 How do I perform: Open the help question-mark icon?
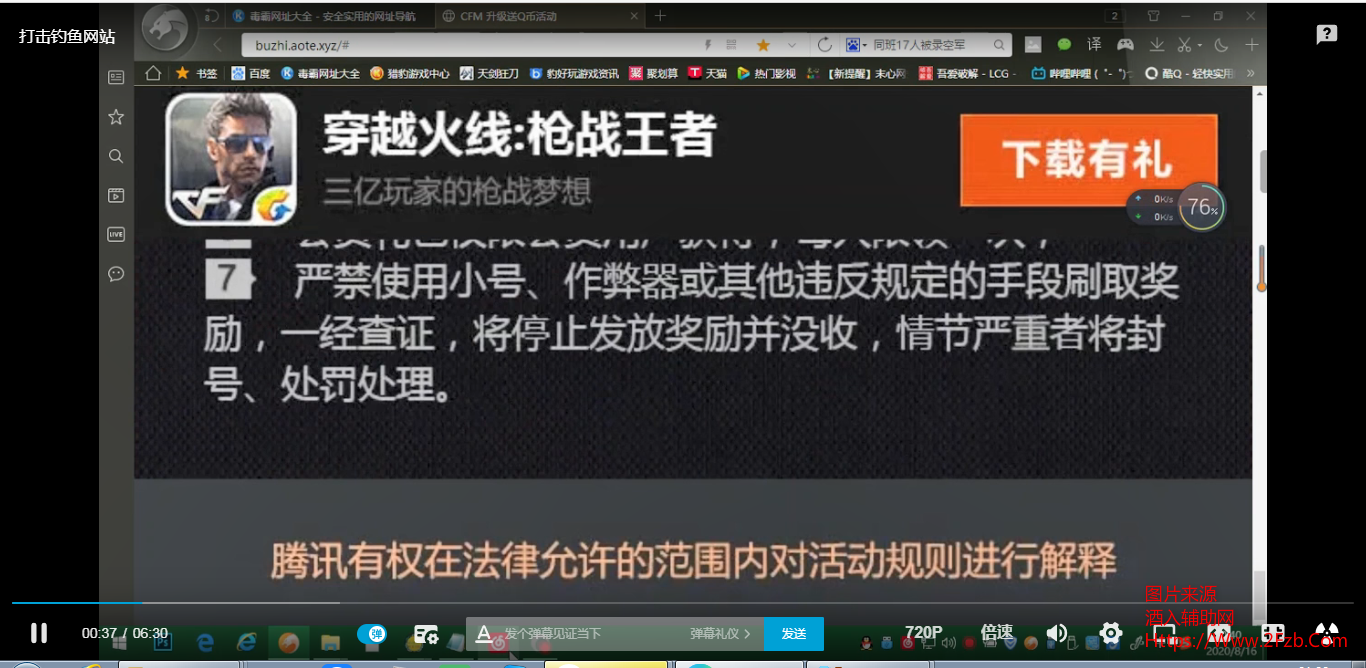(1327, 35)
